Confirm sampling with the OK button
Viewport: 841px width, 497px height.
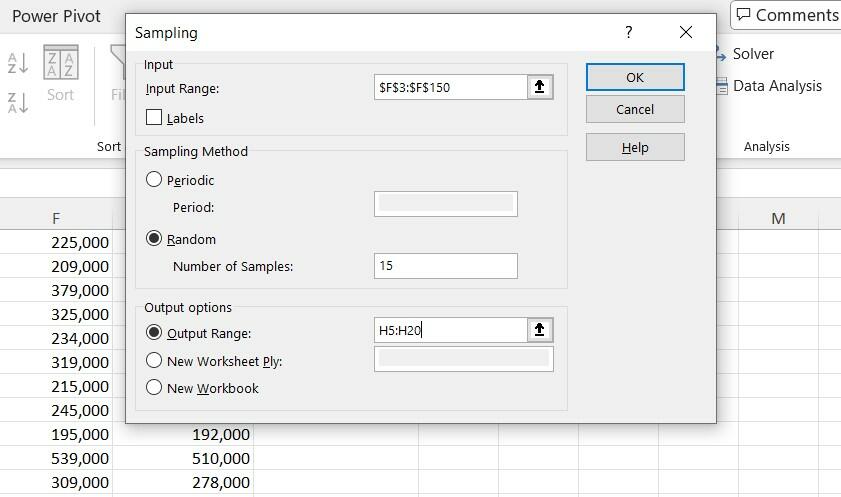point(635,77)
